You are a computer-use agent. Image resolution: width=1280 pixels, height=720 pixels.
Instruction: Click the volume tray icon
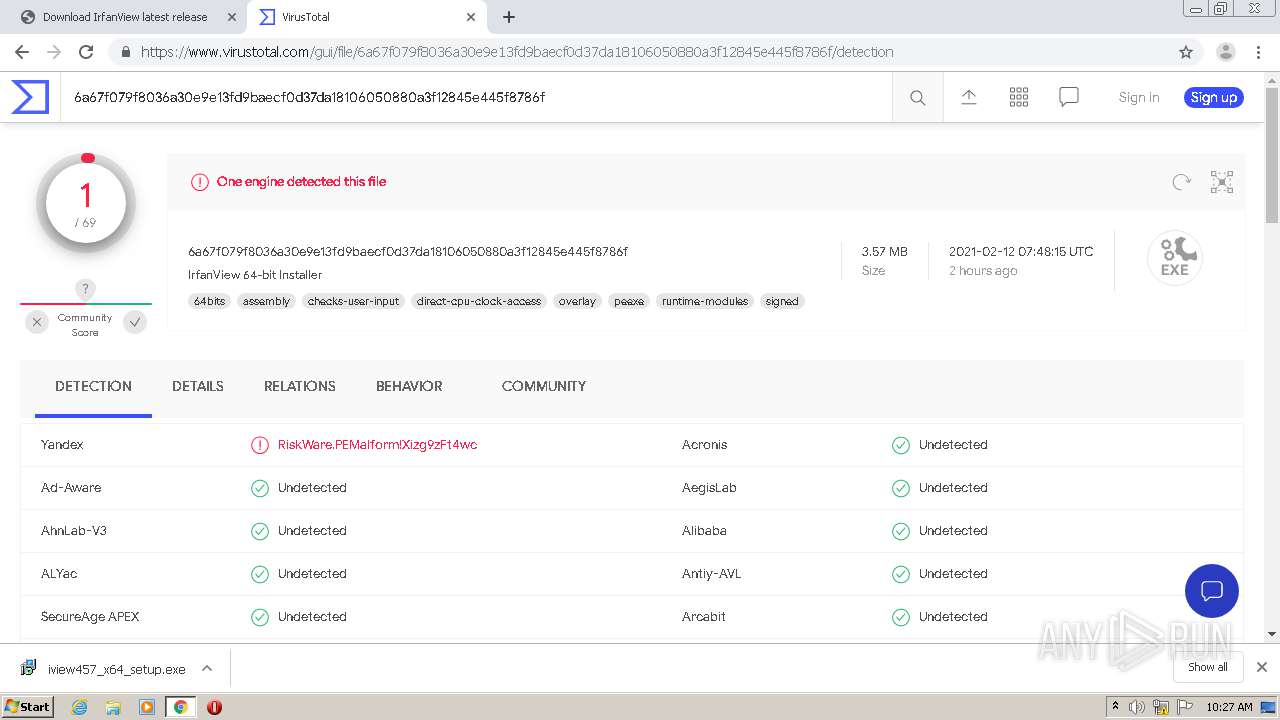click(1137, 707)
